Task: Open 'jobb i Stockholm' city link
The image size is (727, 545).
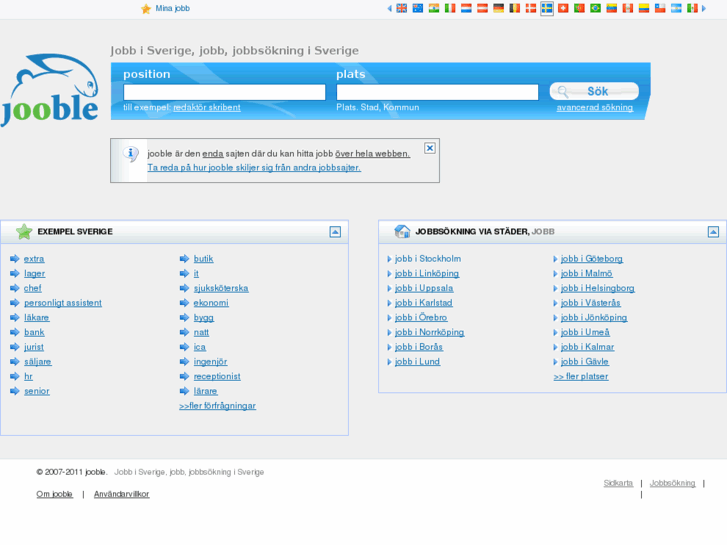Action: (x=428, y=259)
